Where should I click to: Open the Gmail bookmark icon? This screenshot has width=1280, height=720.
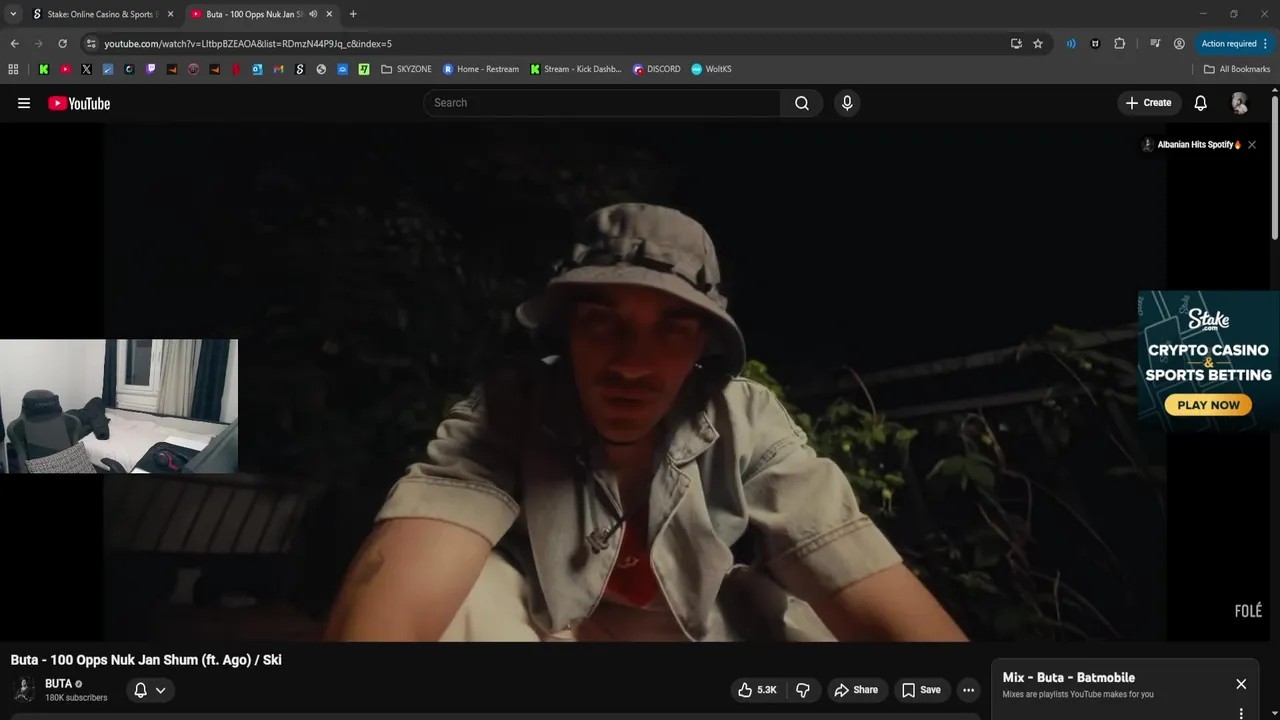[278, 69]
